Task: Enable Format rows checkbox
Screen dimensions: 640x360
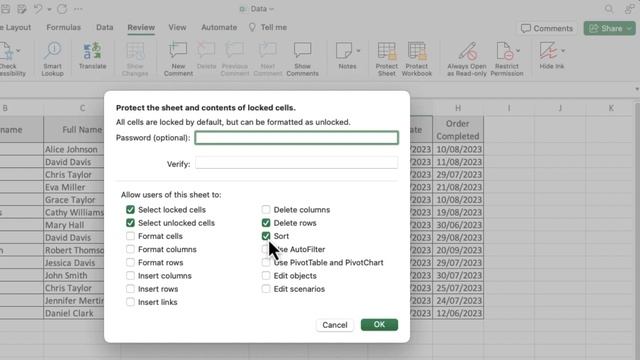Action: (130, 262)
